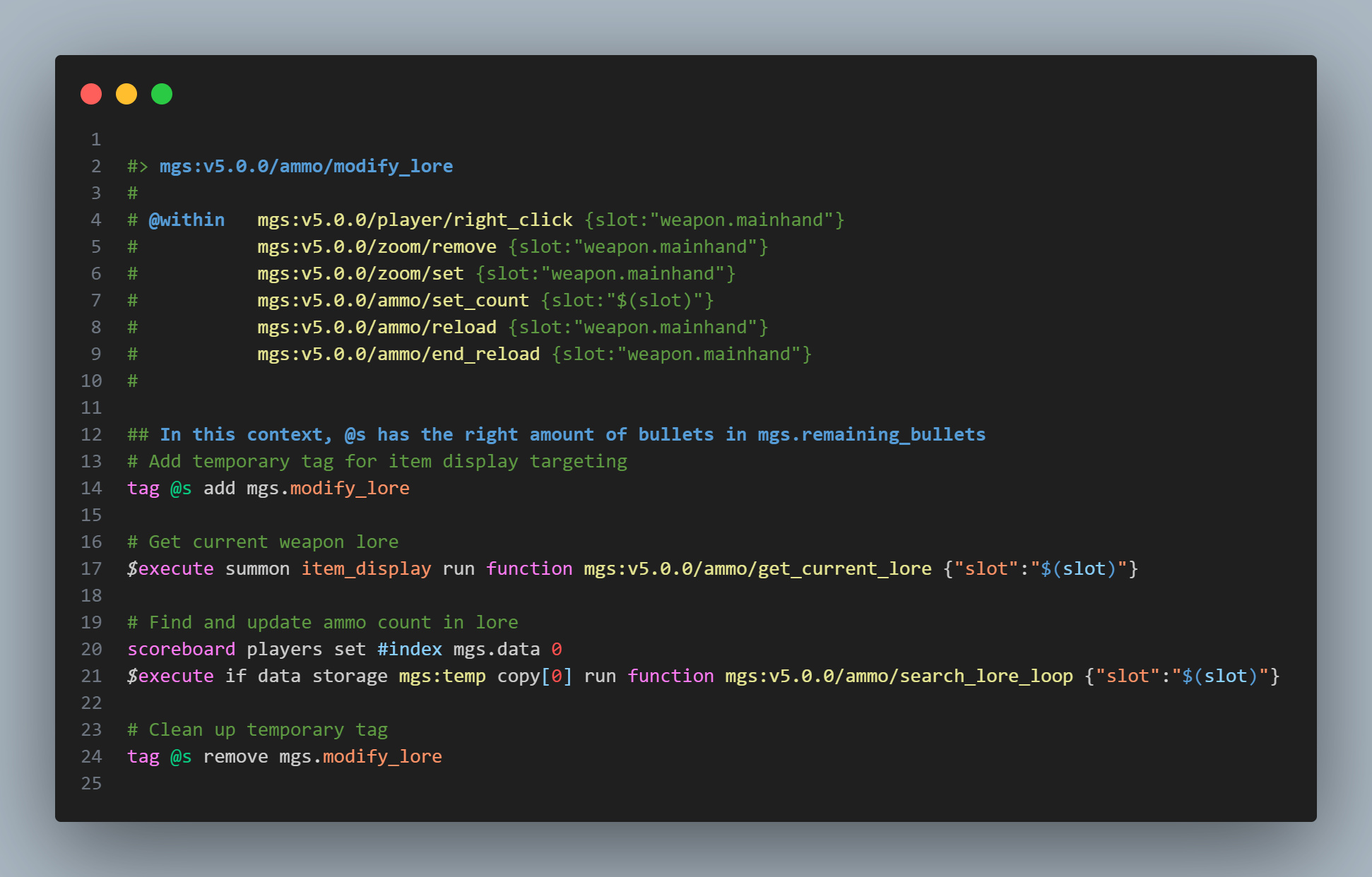The image size is (1372, 877).
Task: Click the mgs:temp storage identifier
Action: (x=442, y=676)
